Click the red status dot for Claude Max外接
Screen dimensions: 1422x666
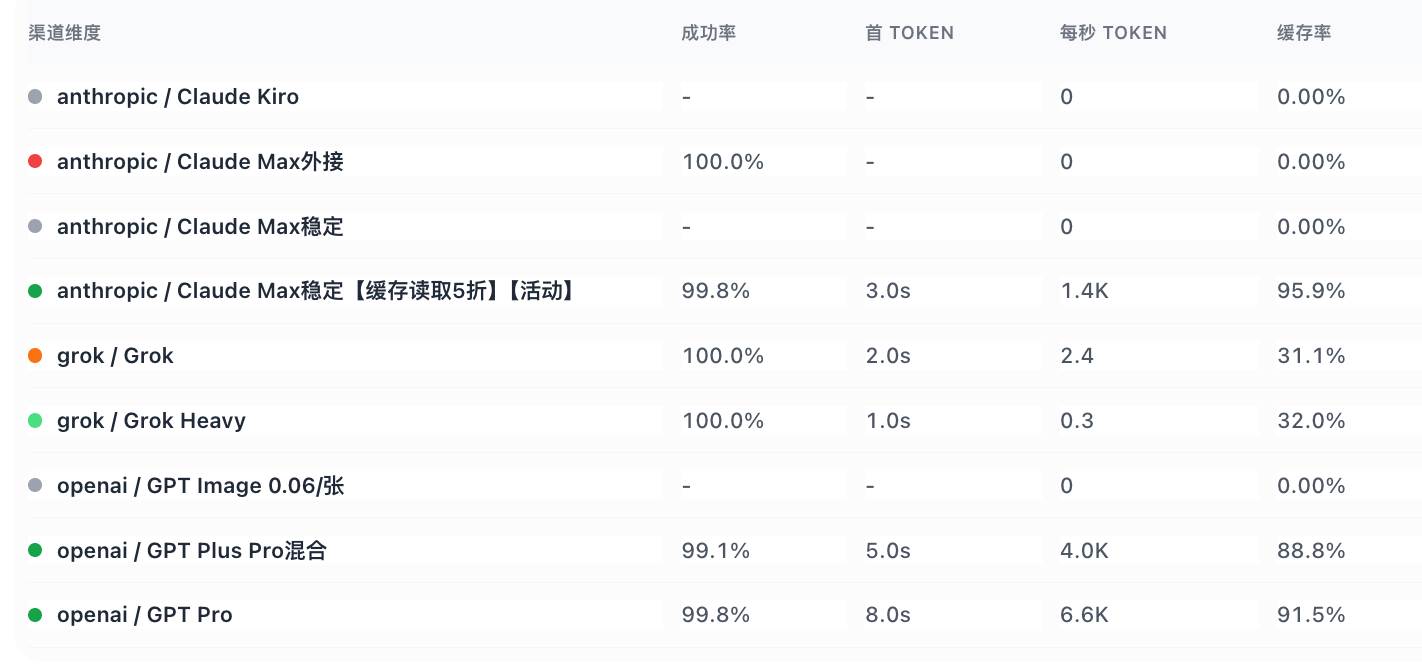(x=35, y=162)
